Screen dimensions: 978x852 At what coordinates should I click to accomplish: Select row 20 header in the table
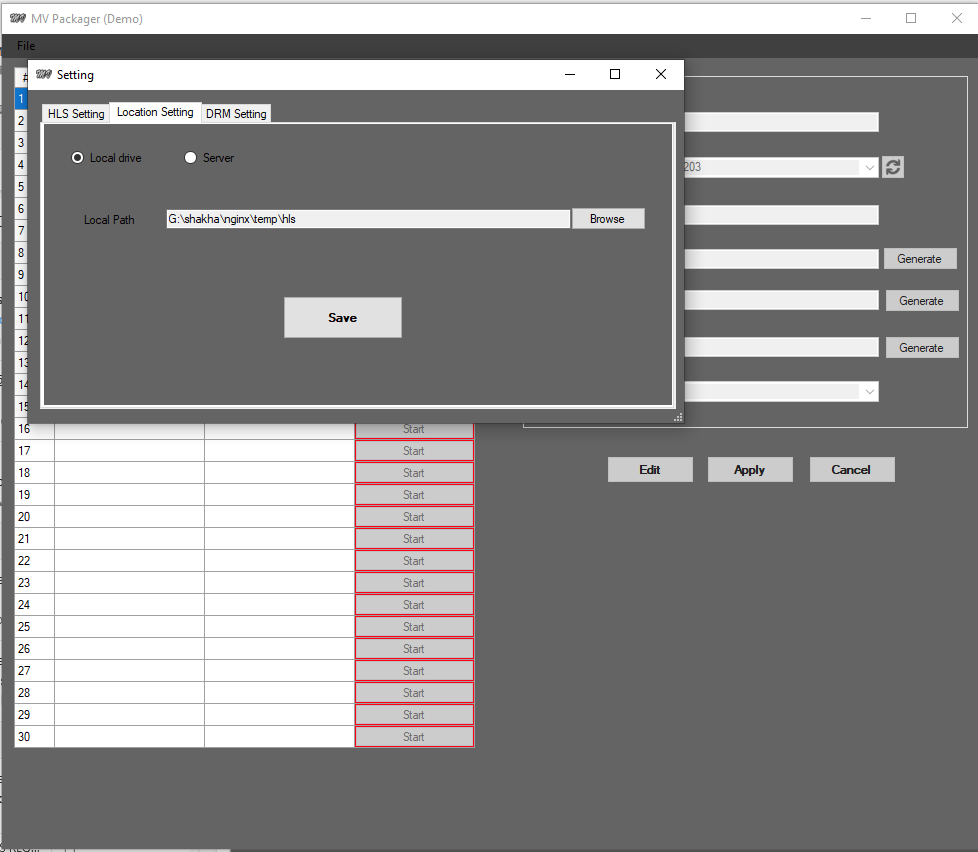click(x=25, y=517)
